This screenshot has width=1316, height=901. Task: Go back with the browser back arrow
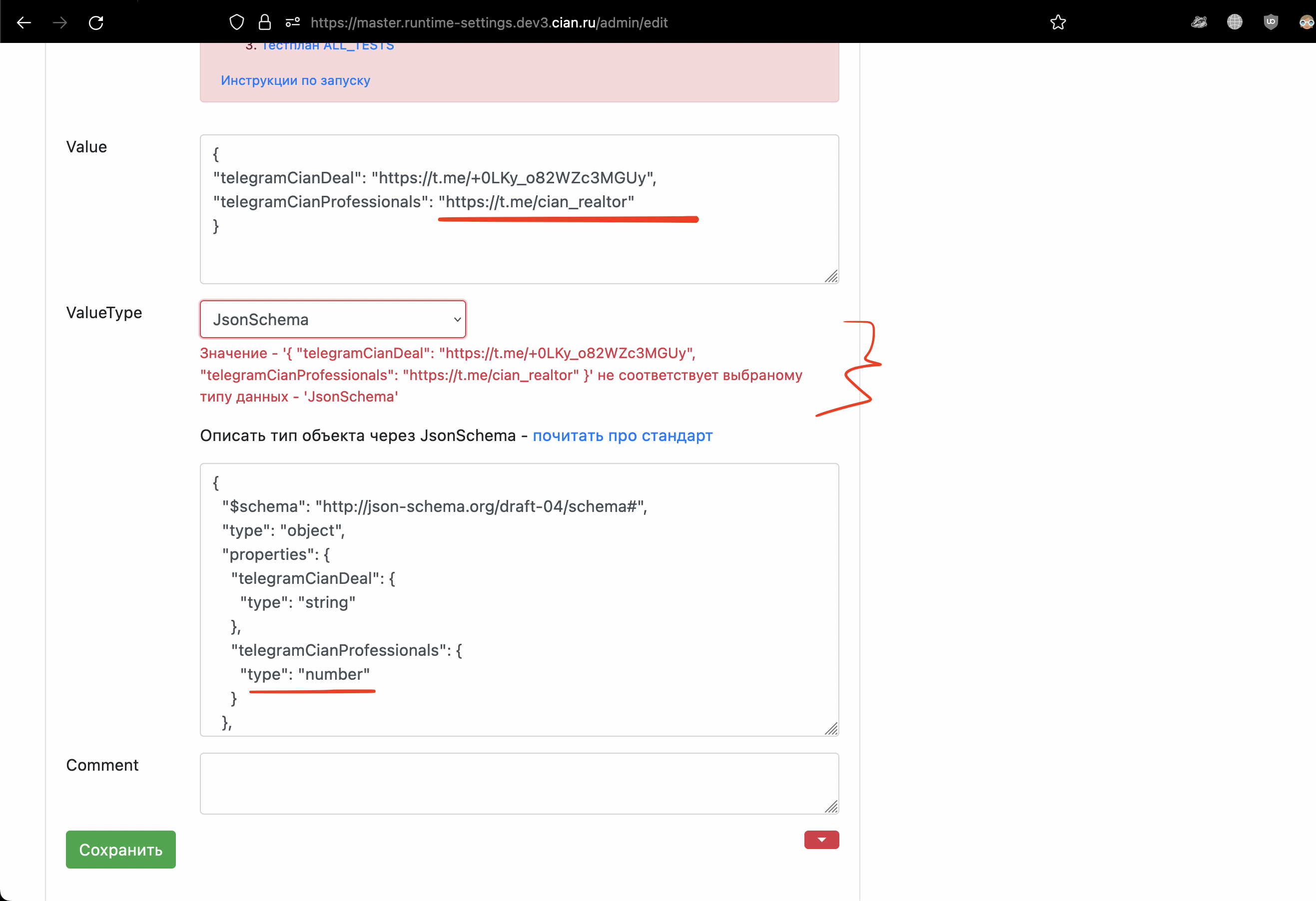pos(24,22)
